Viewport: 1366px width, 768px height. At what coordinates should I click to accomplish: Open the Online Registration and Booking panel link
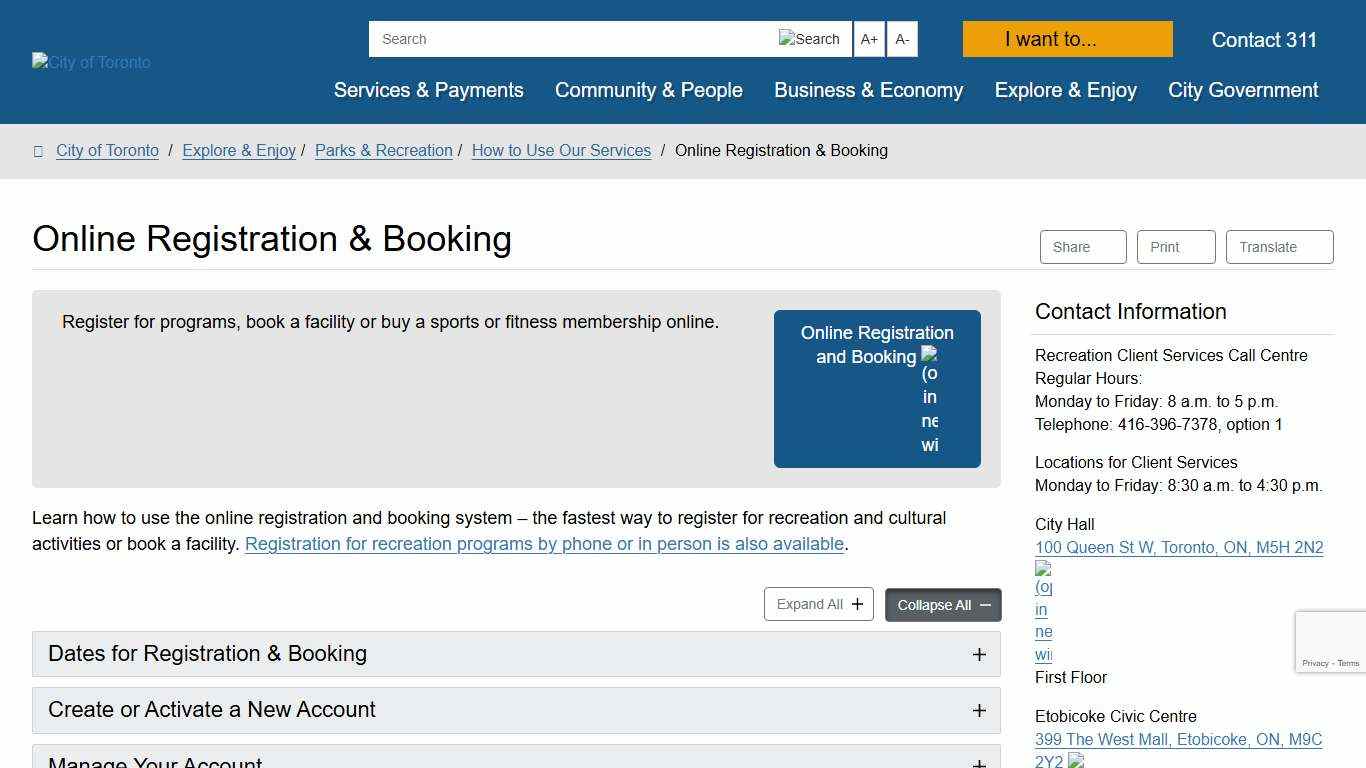[877, 388]
